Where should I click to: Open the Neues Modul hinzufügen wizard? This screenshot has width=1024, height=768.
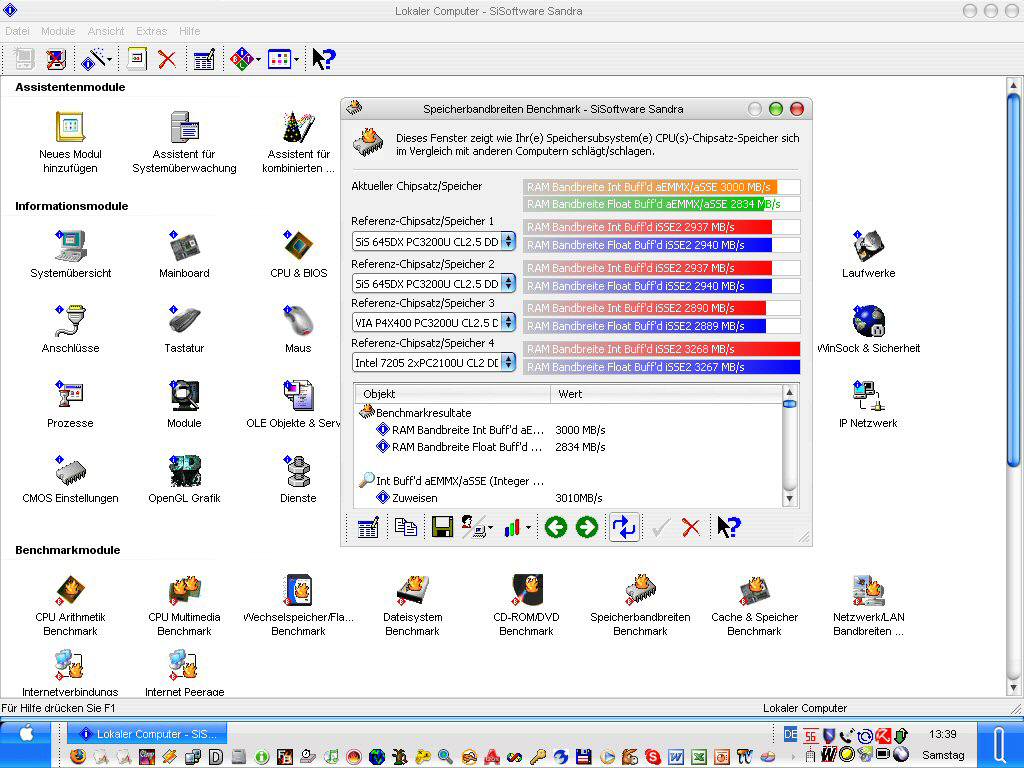(x=70, y=142)
